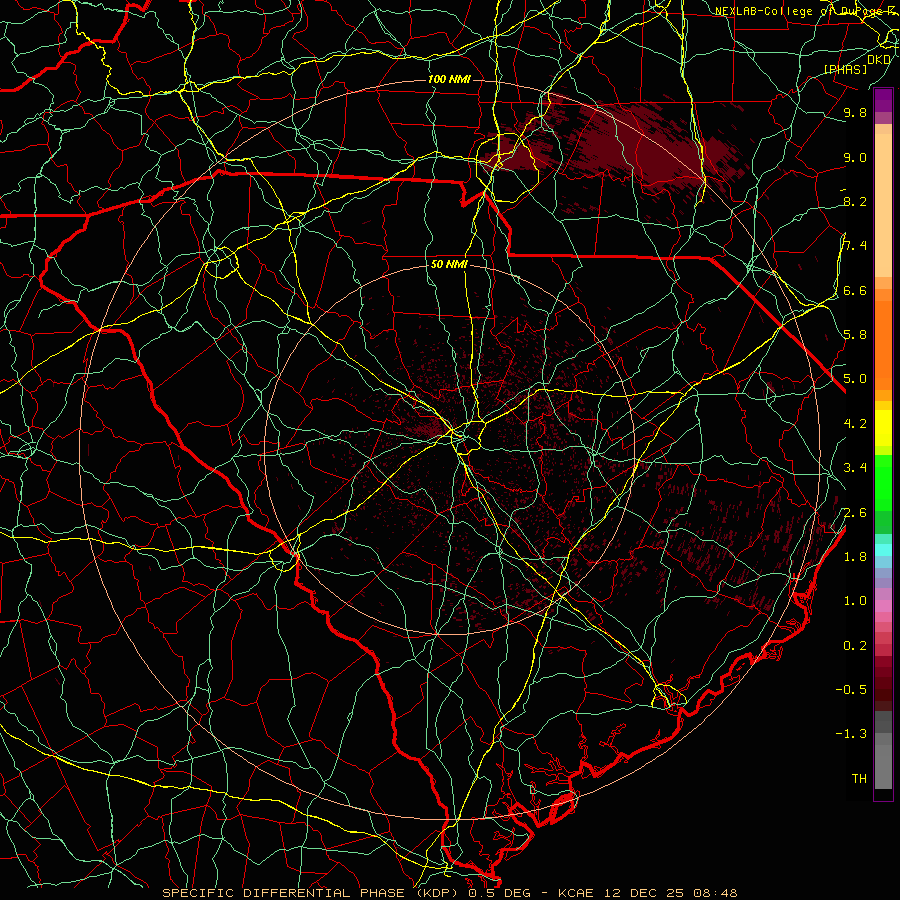This screenshot has width=900, height=900.
Task: Click the -1.3 colorbar value
Action: tap(851, 734)
